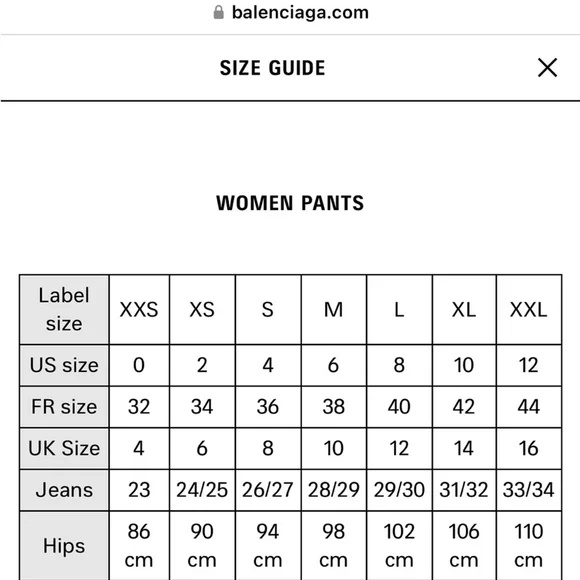
Task: Click the SIZE GUIDE title
Action: [x=273, y=68]
